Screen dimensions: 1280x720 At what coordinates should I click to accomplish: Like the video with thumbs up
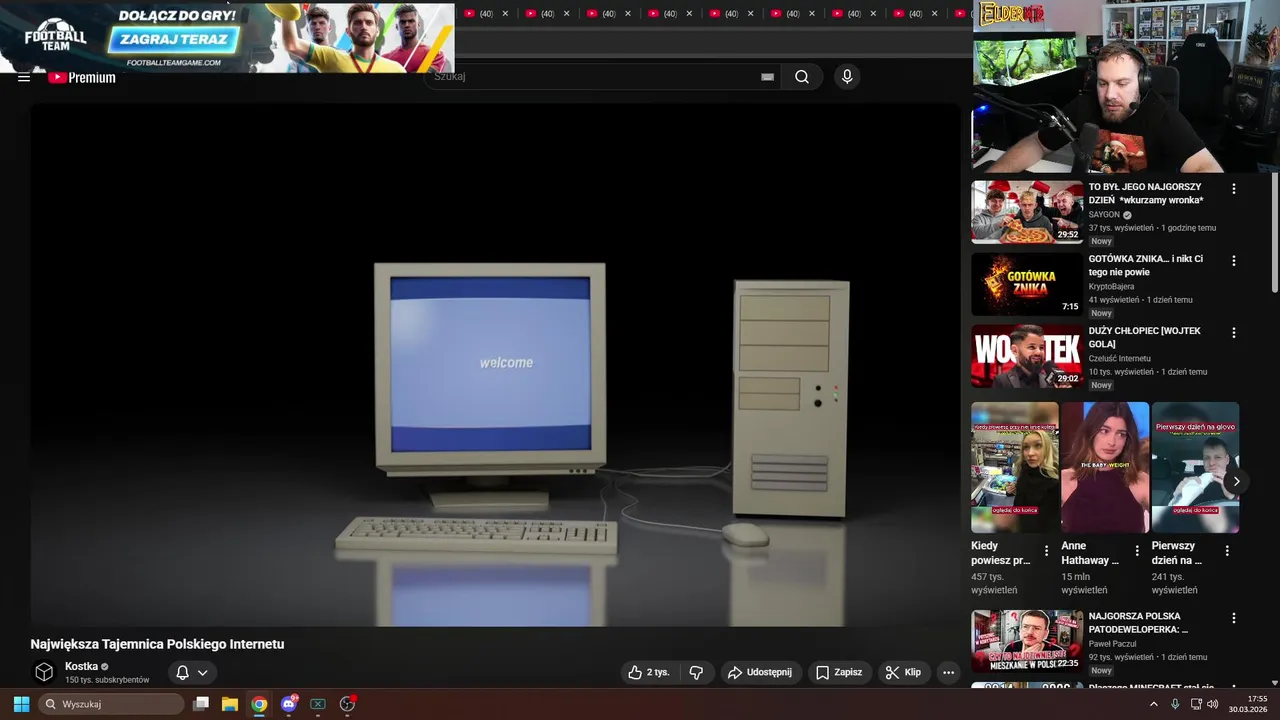click(x=648, y=673)
